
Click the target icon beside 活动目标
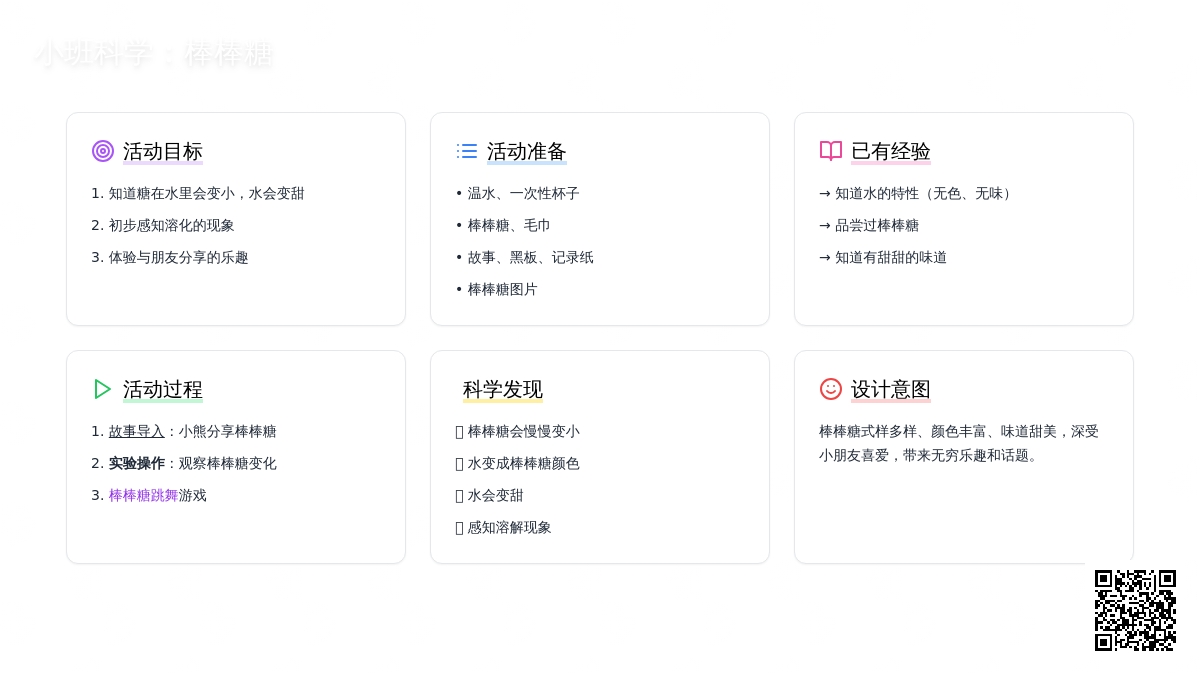(103, 151)
